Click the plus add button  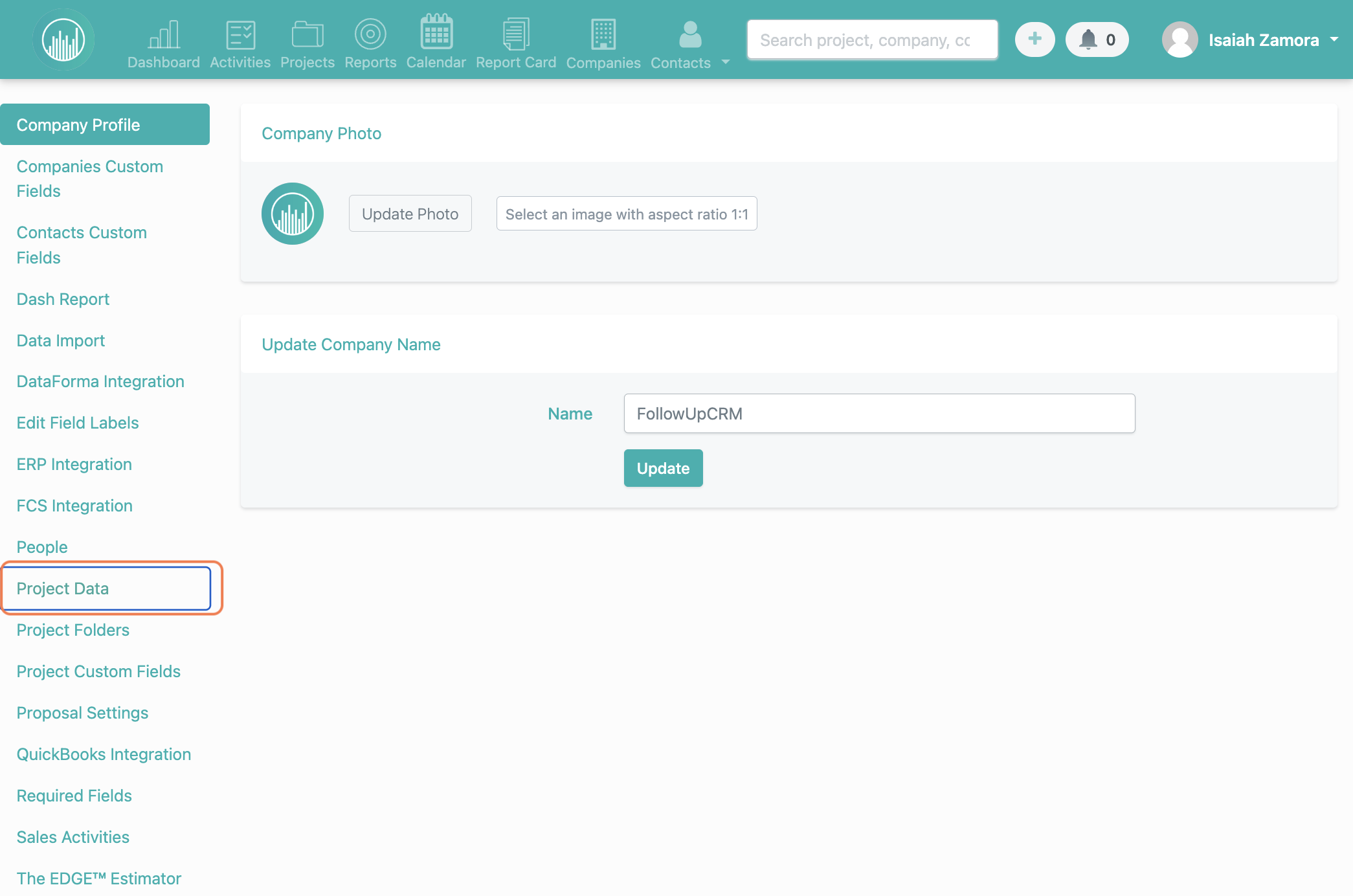(x=1034, y=39)
